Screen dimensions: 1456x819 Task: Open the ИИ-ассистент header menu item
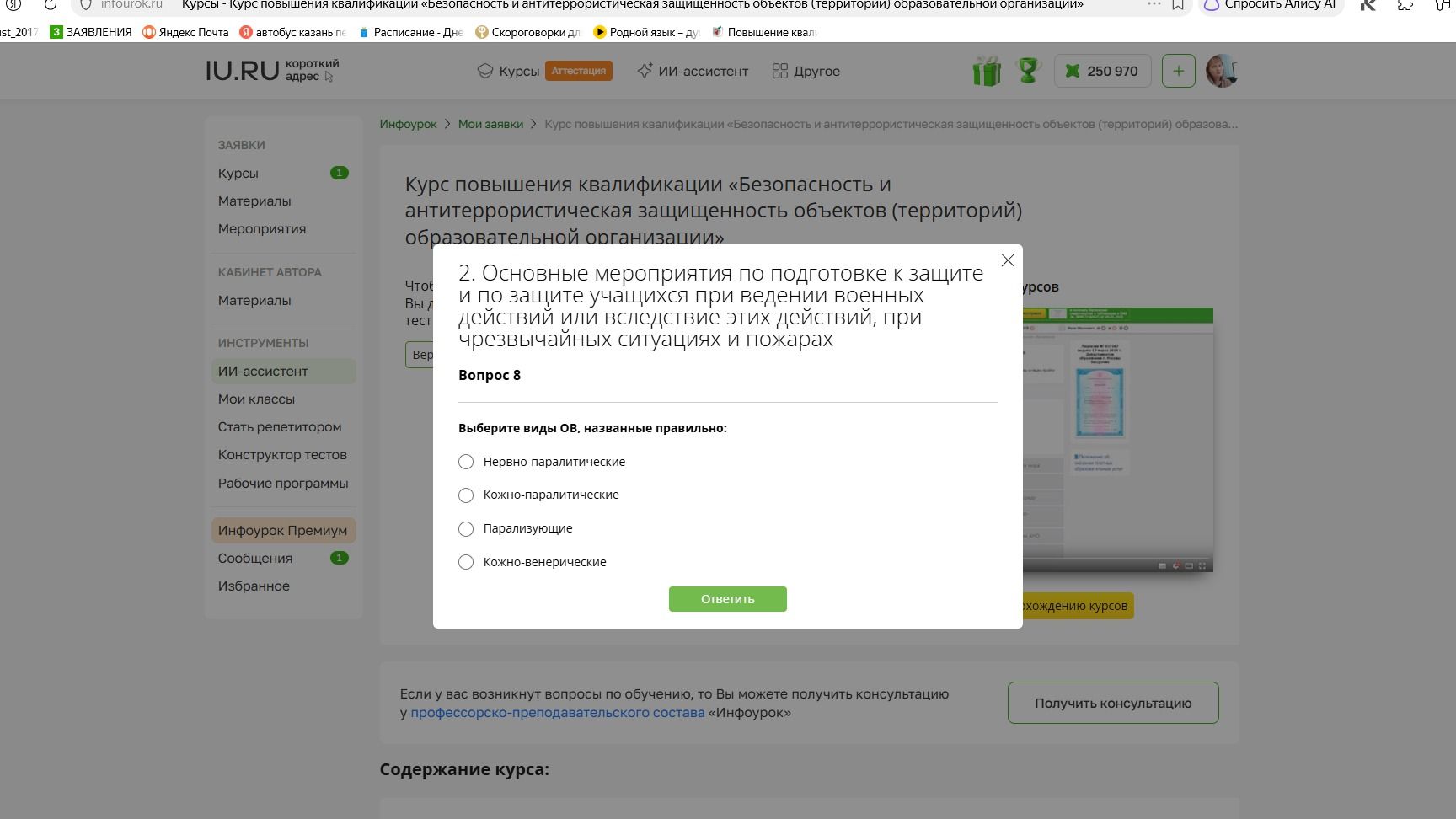[x=693, y=71]
